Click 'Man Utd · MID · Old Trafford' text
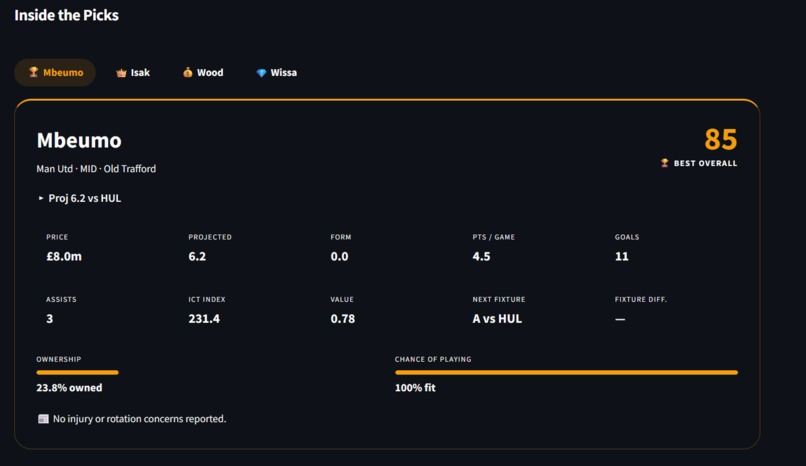 96,169
